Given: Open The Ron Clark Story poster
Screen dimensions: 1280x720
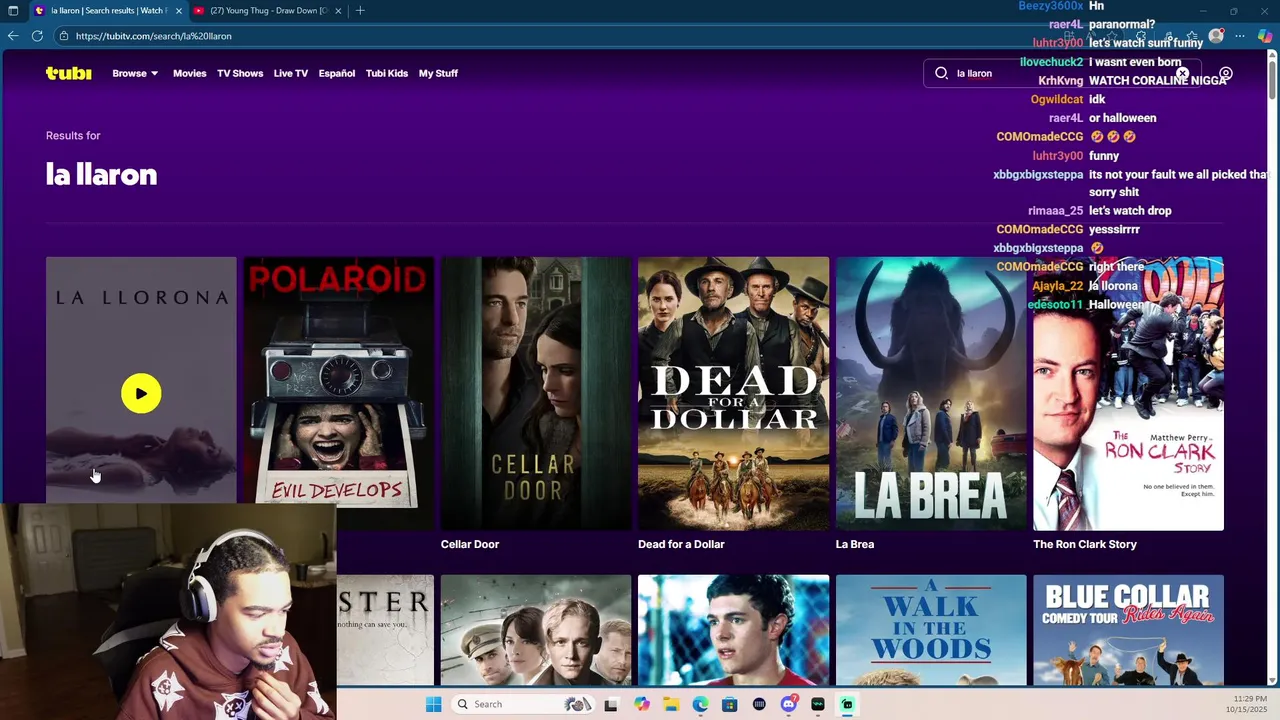Looking at the screenshot, I should coord(1128,393).
